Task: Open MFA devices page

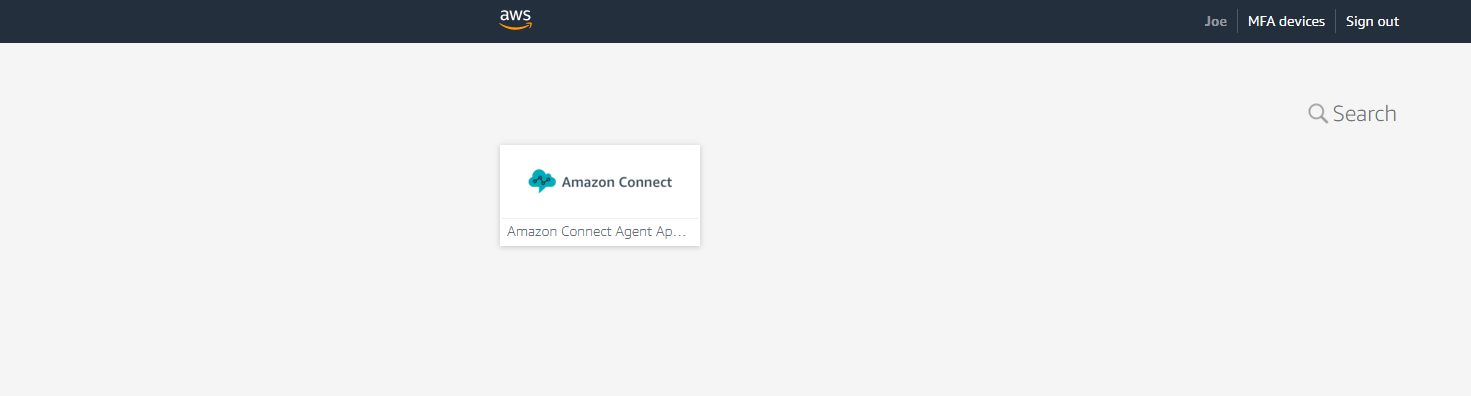Action: (x=1286, y=21)
